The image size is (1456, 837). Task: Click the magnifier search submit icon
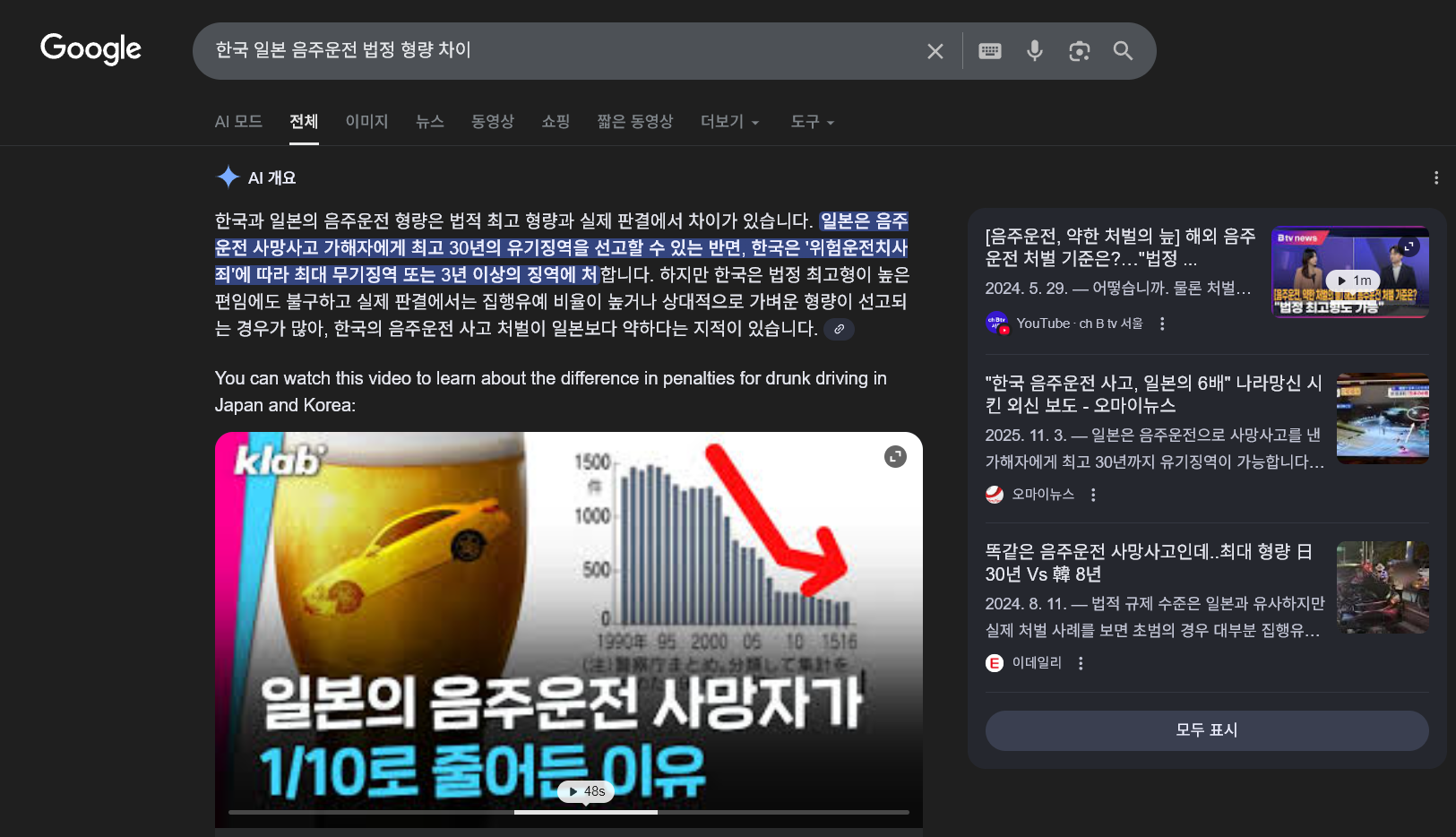pos(1123,51)
